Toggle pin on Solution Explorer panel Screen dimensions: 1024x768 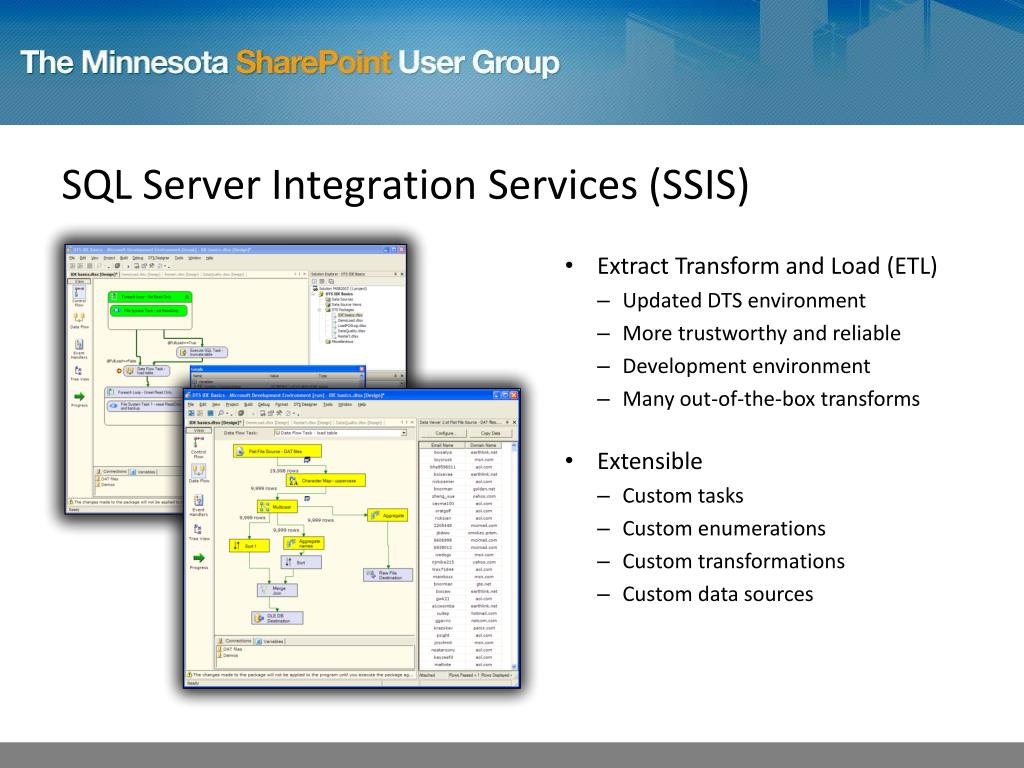pos(395,274)
